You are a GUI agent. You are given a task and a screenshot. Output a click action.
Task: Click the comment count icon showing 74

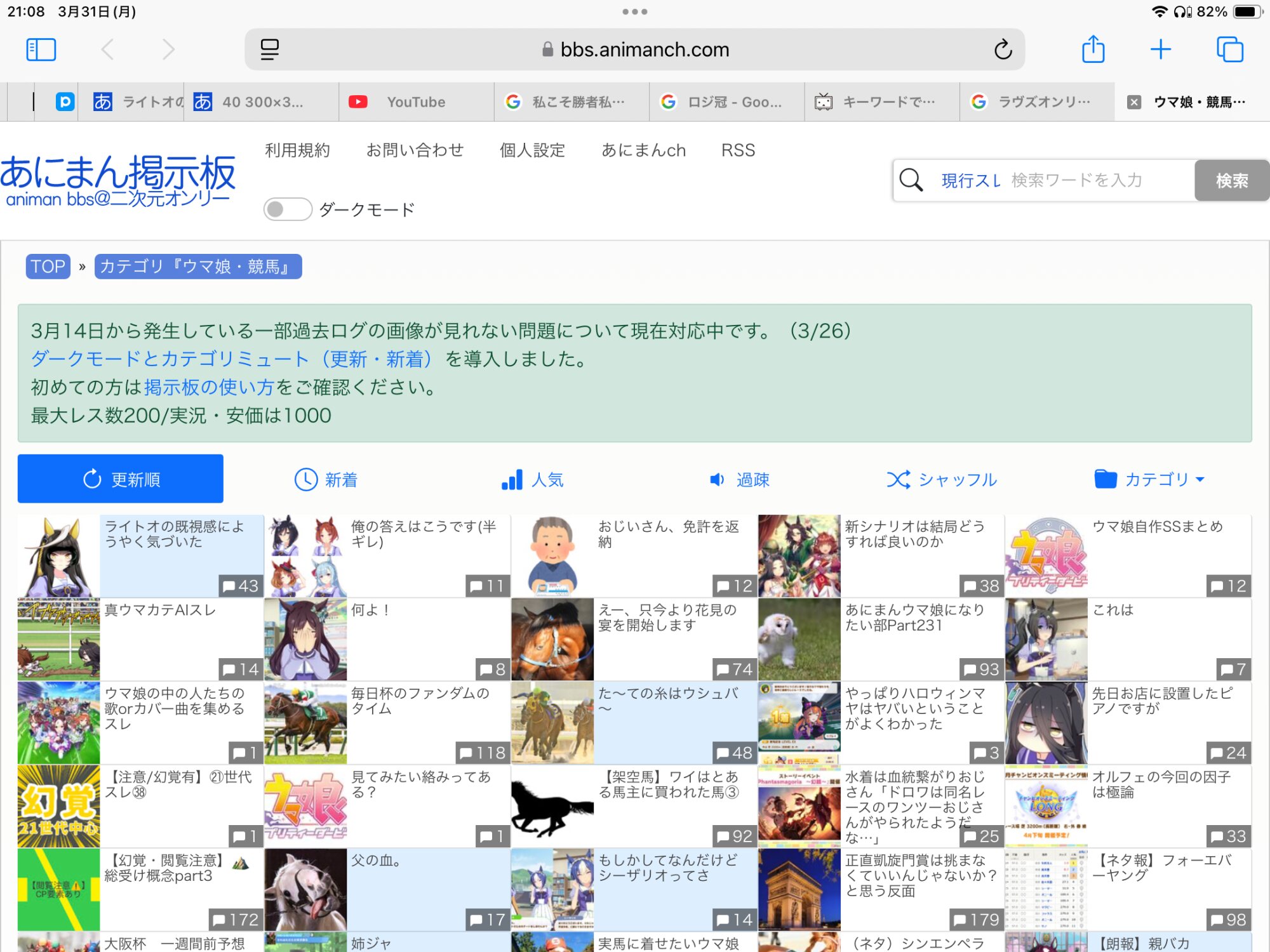(x=734, y=669)
